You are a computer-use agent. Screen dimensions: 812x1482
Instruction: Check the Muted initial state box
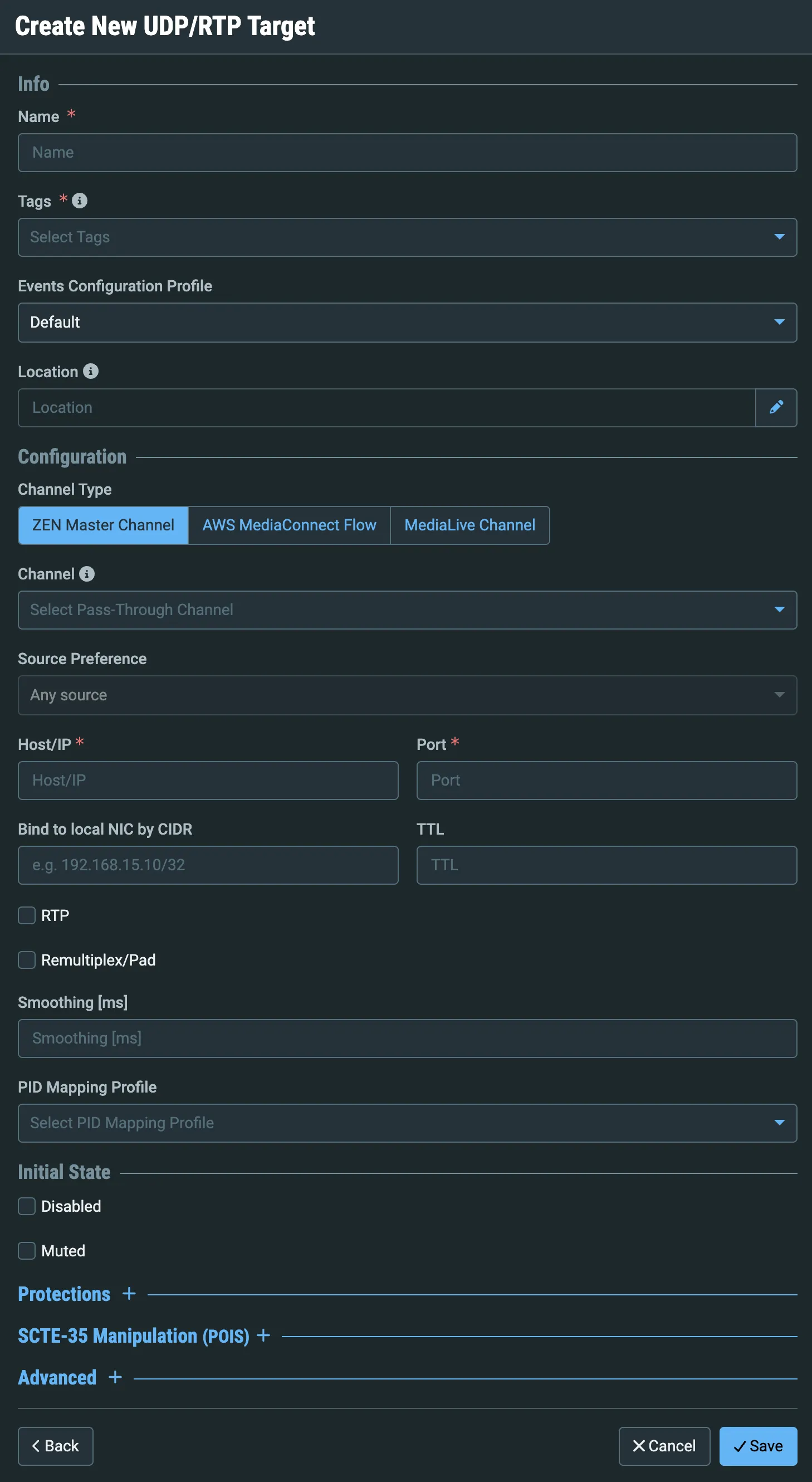(x=26, y=1251)
